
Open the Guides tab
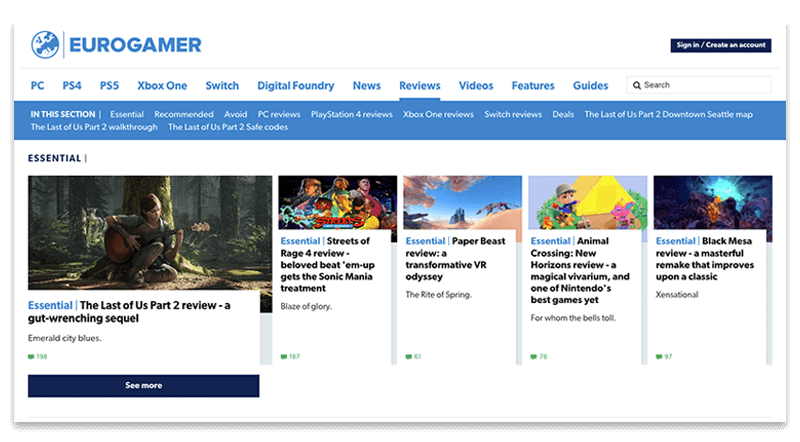[x=590, y=86]
